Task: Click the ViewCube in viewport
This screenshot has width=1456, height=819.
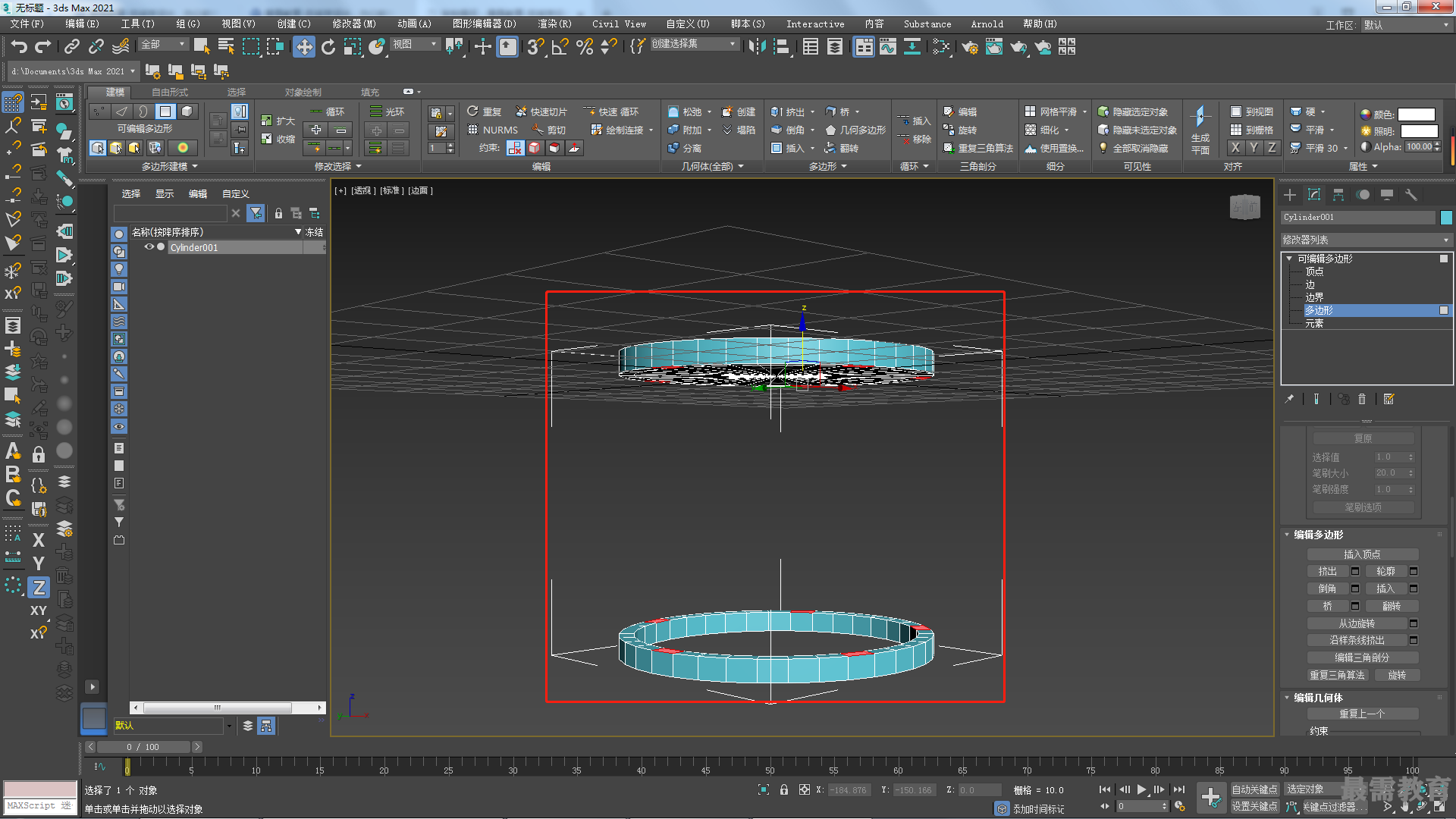Action: (1245, 206)
